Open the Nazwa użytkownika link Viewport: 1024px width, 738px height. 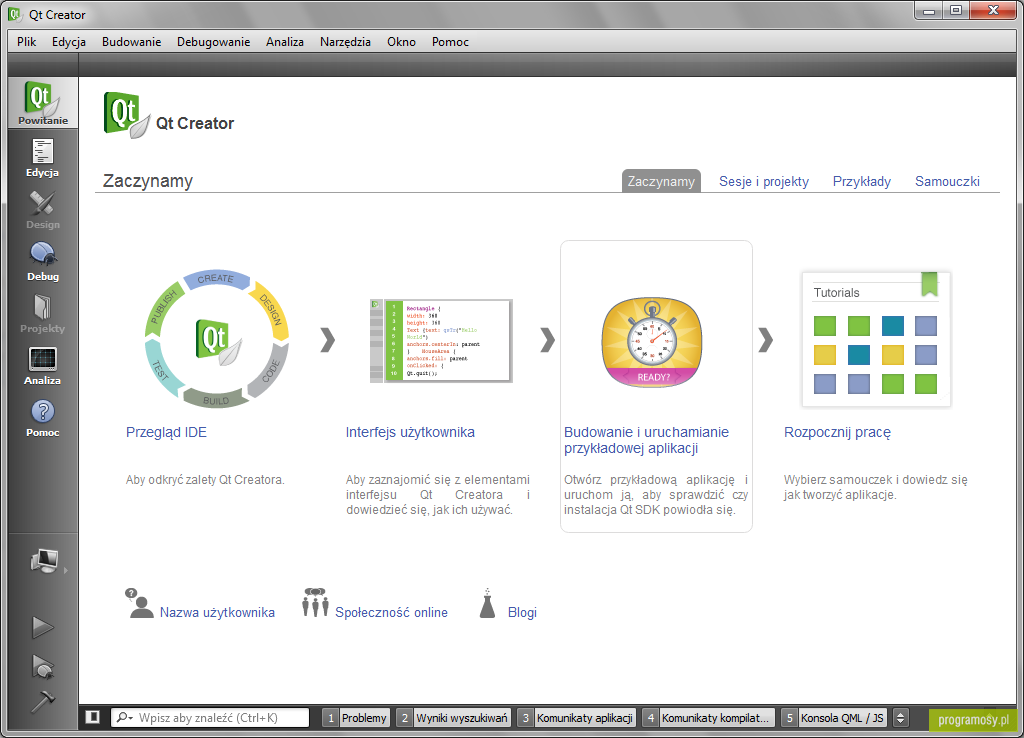(217, 613)
